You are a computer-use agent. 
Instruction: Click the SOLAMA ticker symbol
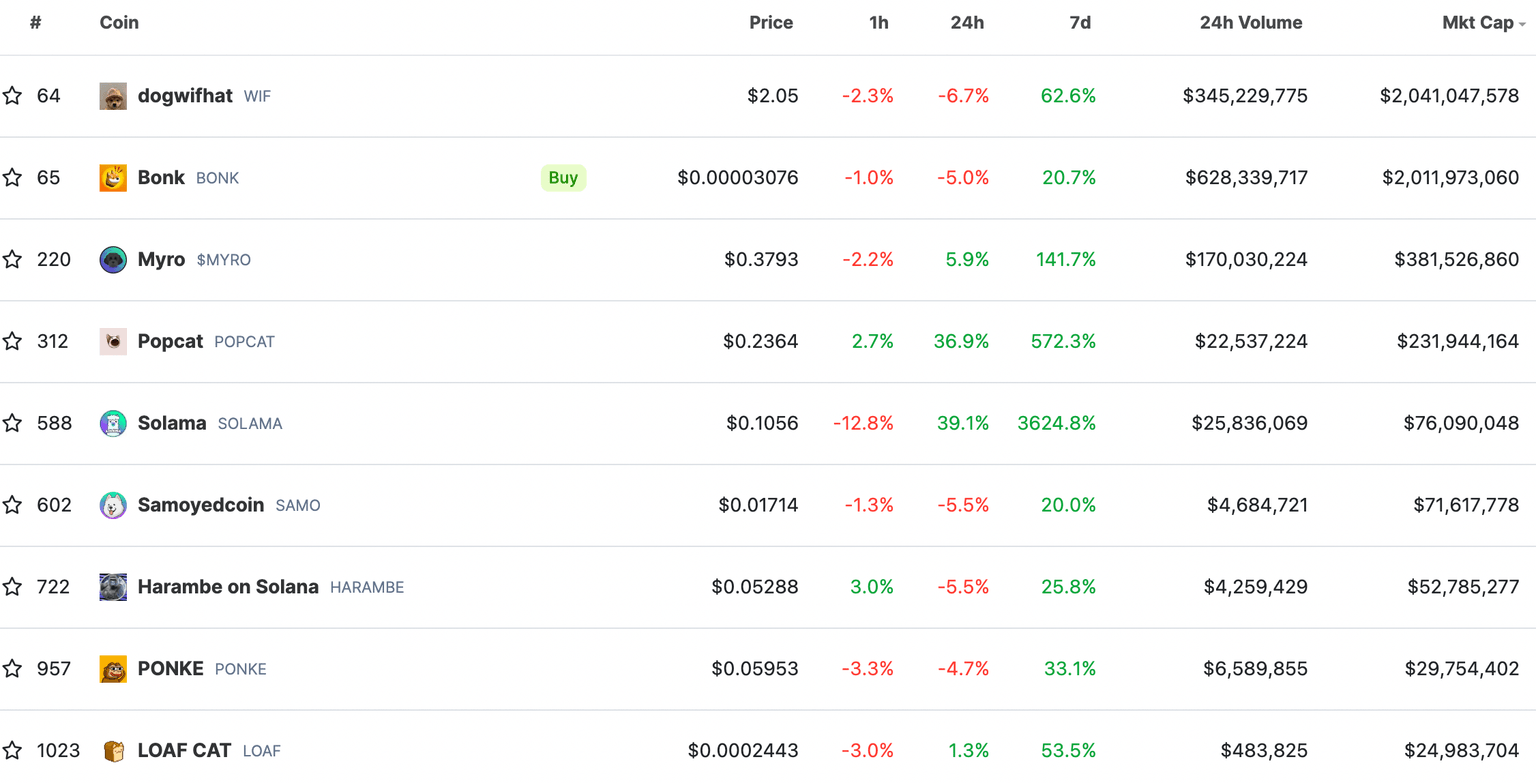[x=250, y=424]
